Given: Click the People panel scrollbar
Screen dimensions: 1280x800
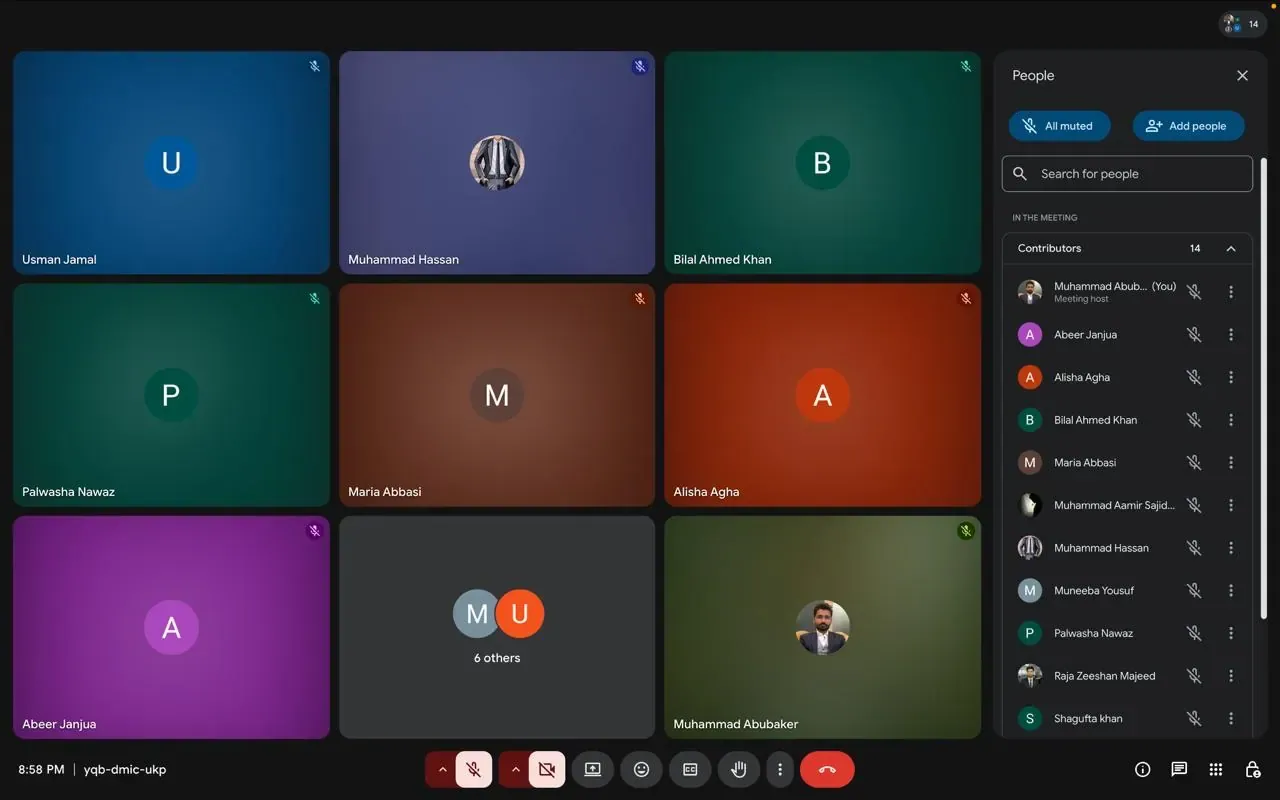Looking at the screenshot, I should [1263, 388].
